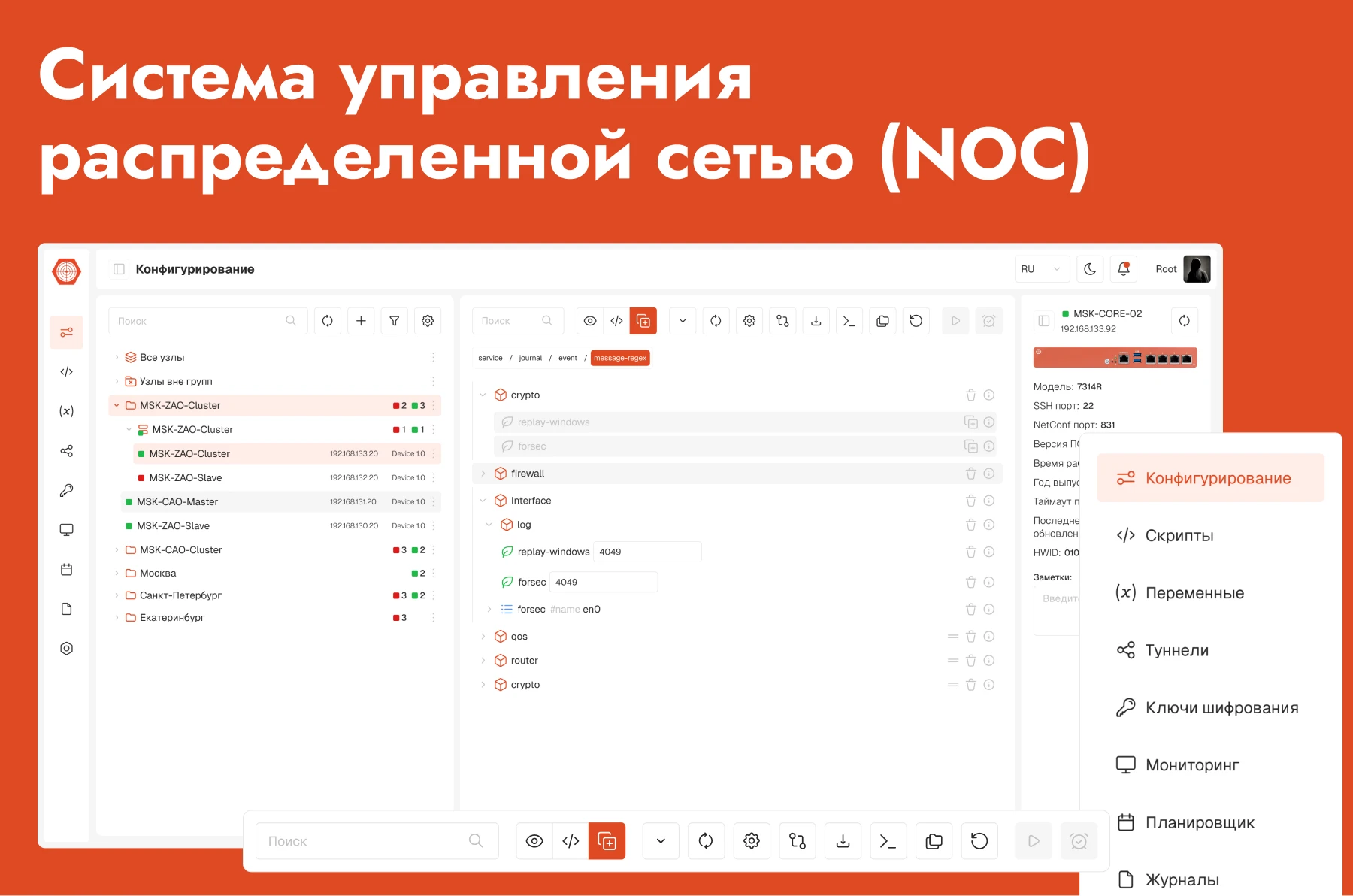Edit replay-windows value 4049 field
This screenshot has height=896, width=1353.
pos(647,552)
